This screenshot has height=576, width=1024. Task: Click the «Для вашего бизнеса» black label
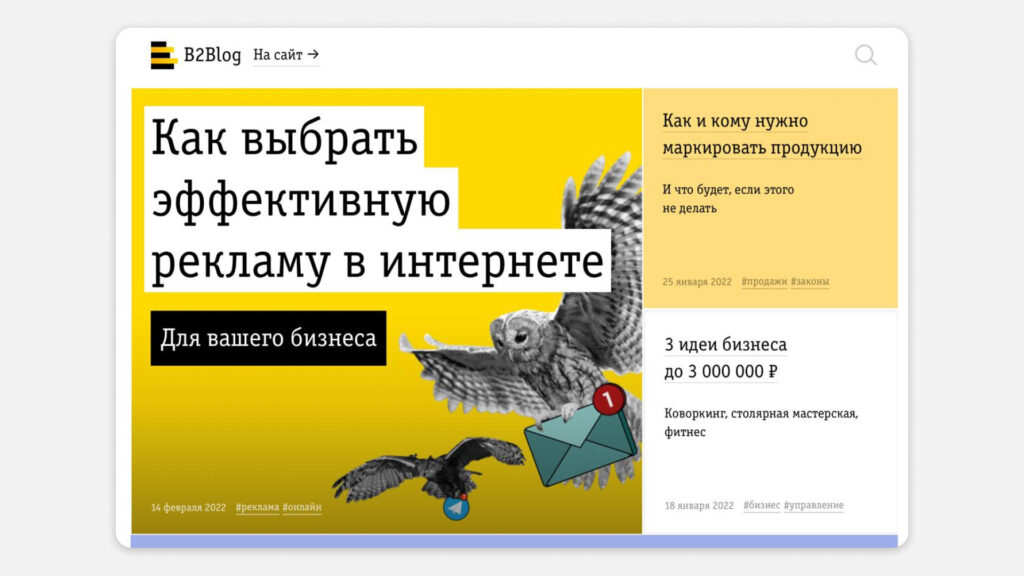point(268,338)
